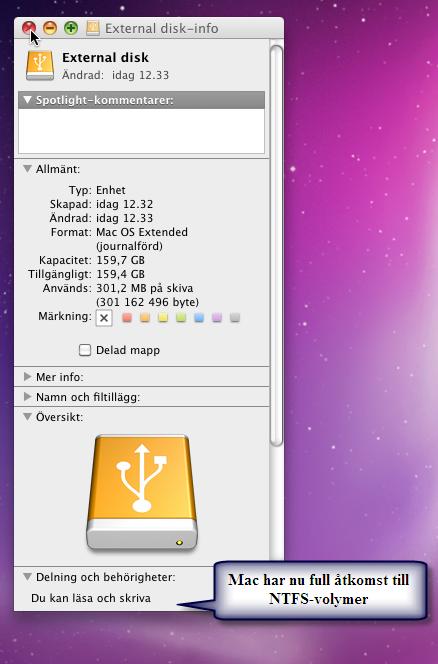438x664 pixels.
Task: Click the large USB drive preview image
Action: [142, 492]
